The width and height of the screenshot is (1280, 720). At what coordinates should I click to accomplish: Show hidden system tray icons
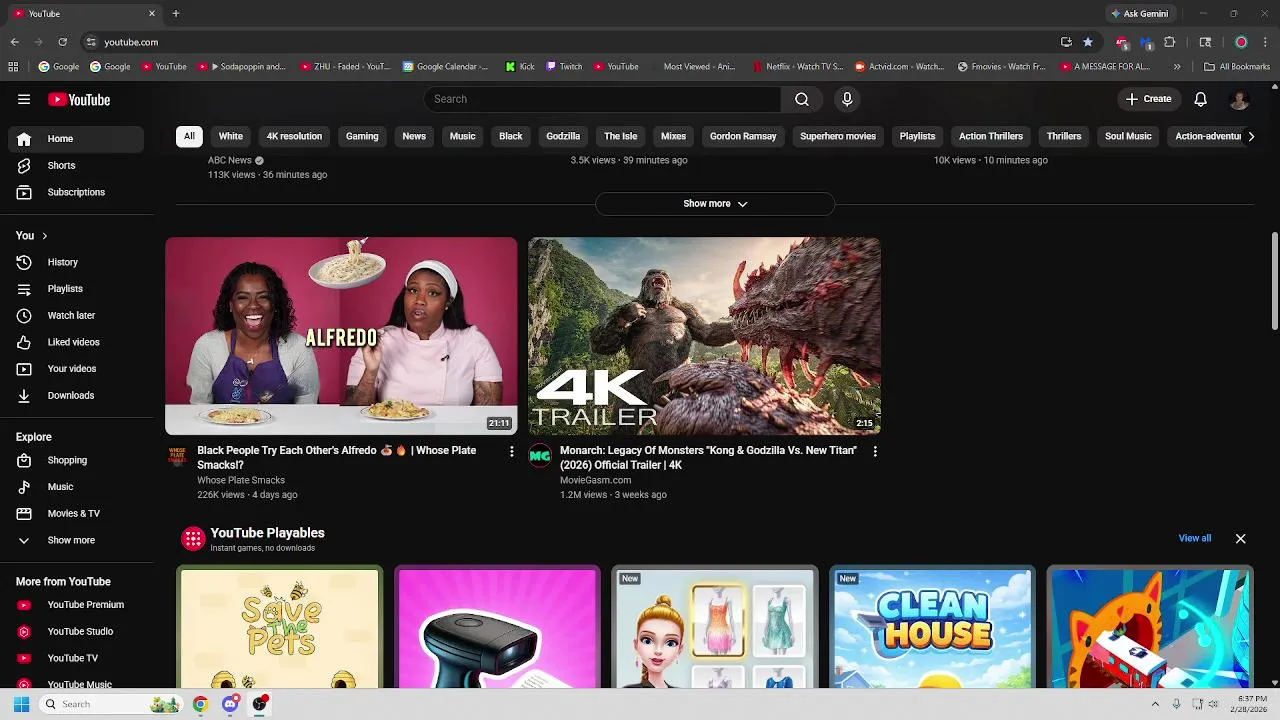click(1155, 704)
